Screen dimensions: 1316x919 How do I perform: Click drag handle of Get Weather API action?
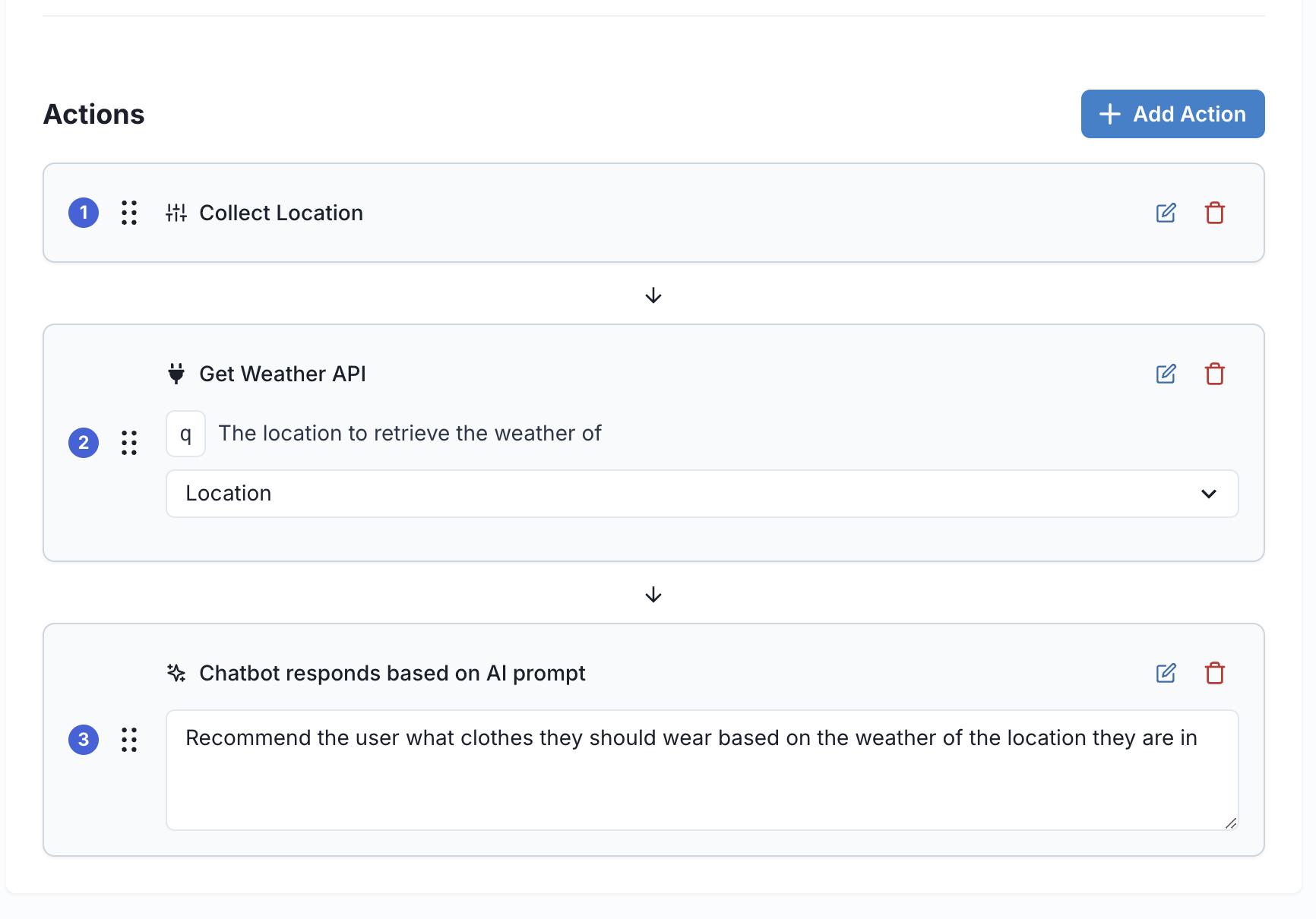click(129, 442)
